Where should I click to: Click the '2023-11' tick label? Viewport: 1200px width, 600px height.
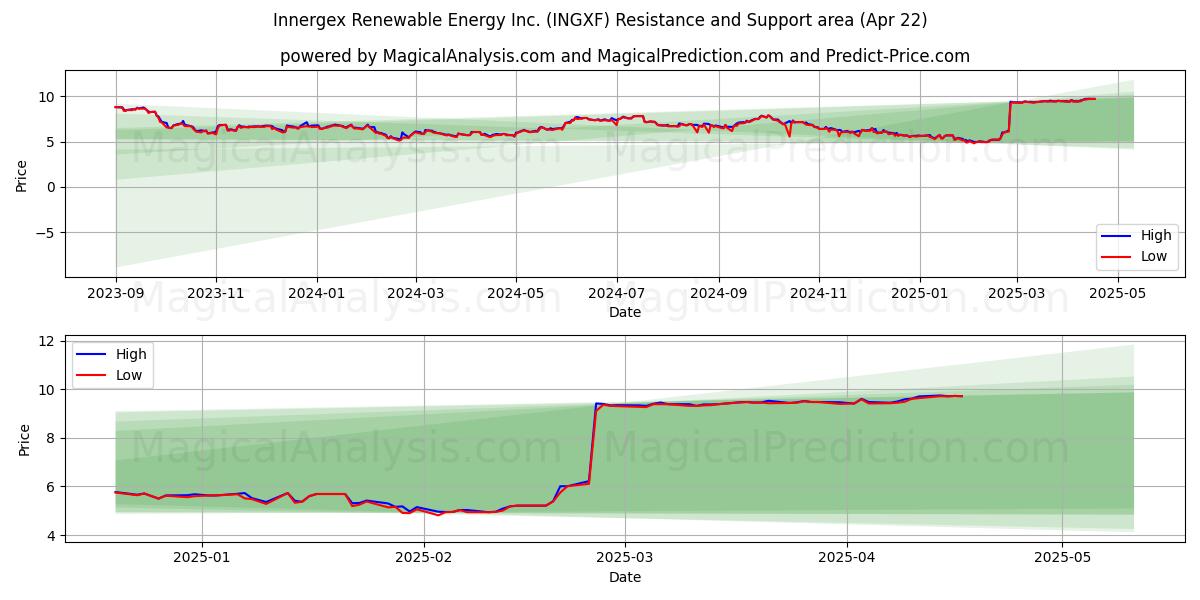tap(216, 293)
